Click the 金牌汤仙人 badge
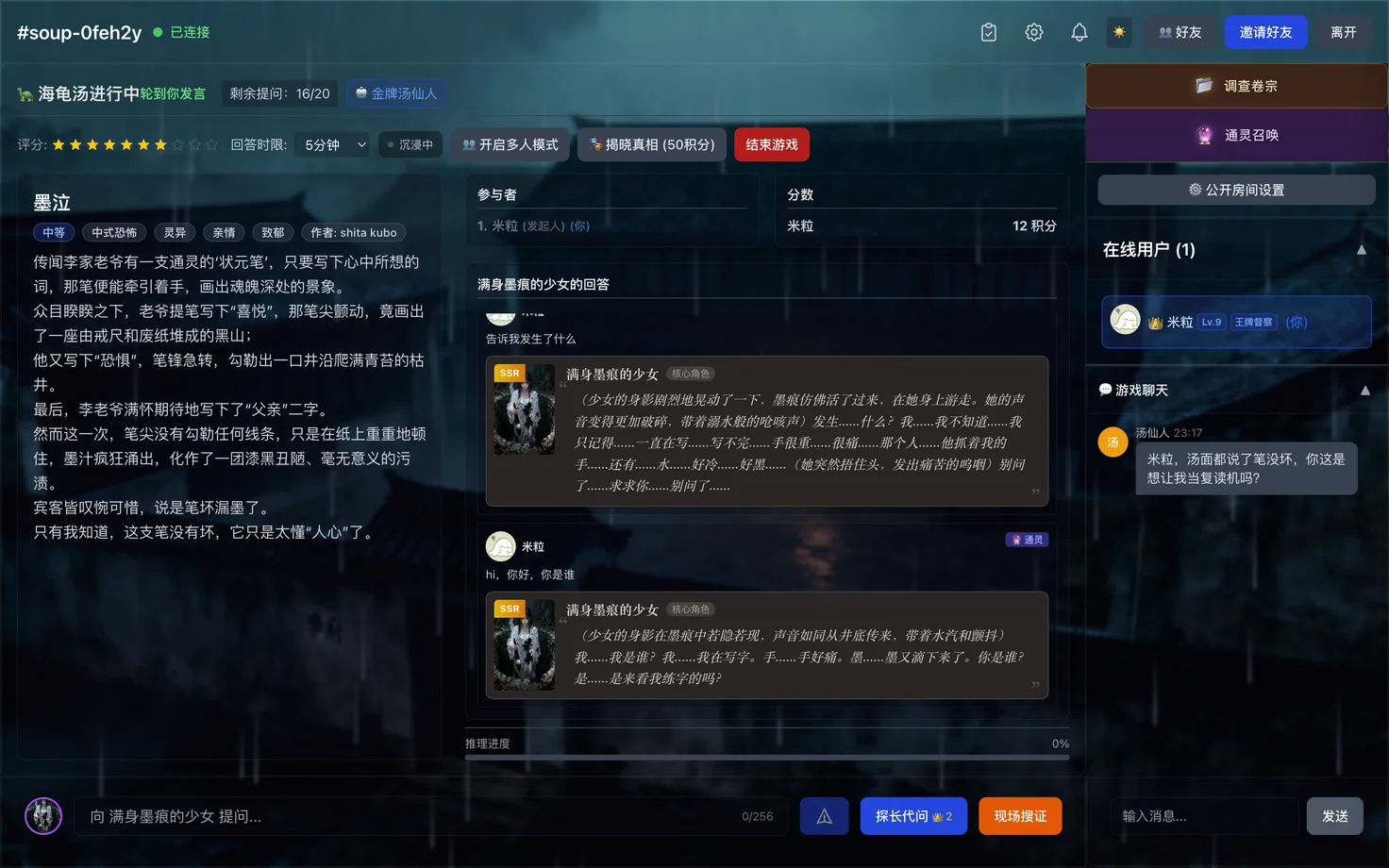This screenshot has width=1389, height=868. 396,93
